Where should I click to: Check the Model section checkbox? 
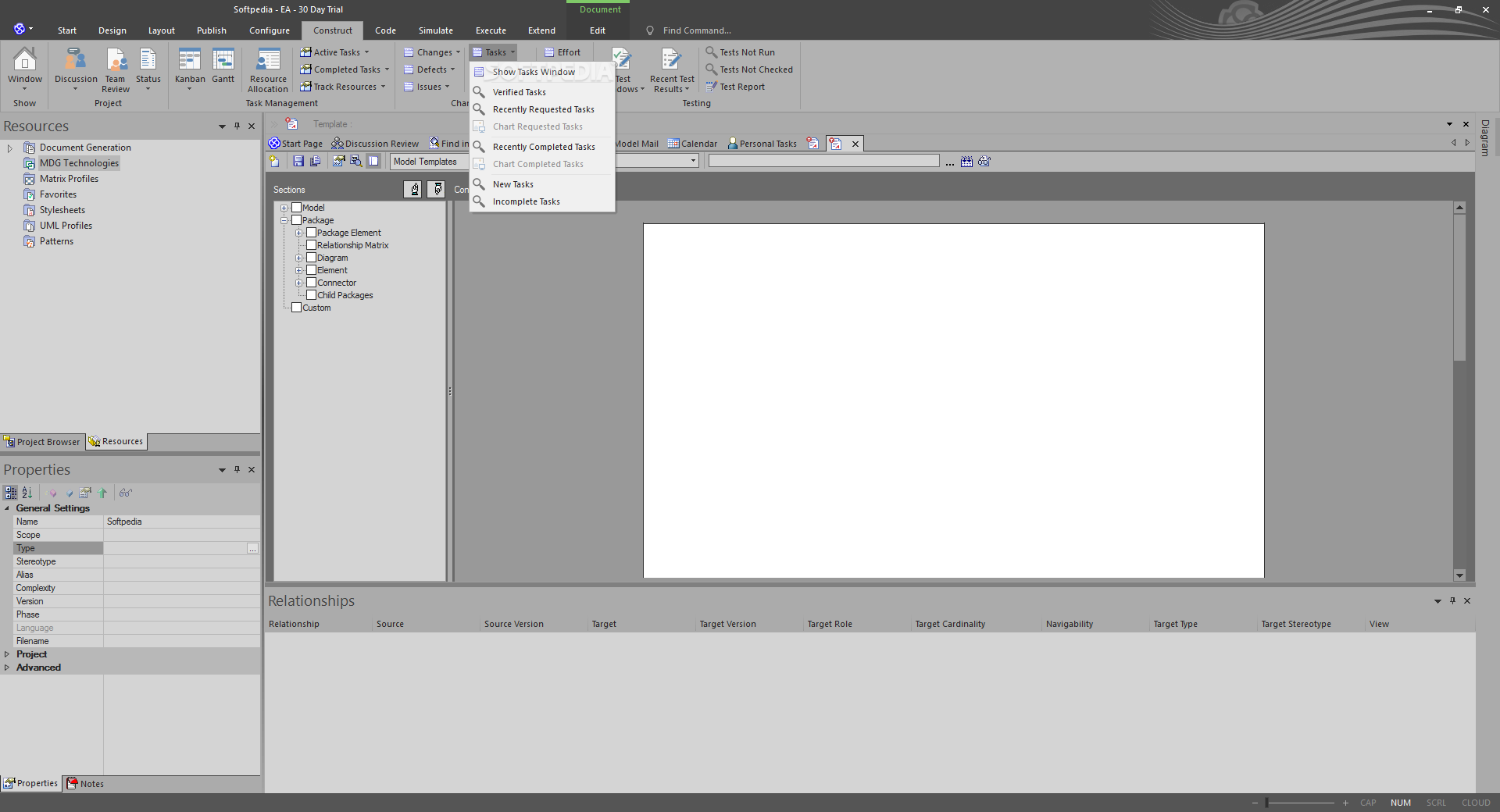click(x=296, y=208)
